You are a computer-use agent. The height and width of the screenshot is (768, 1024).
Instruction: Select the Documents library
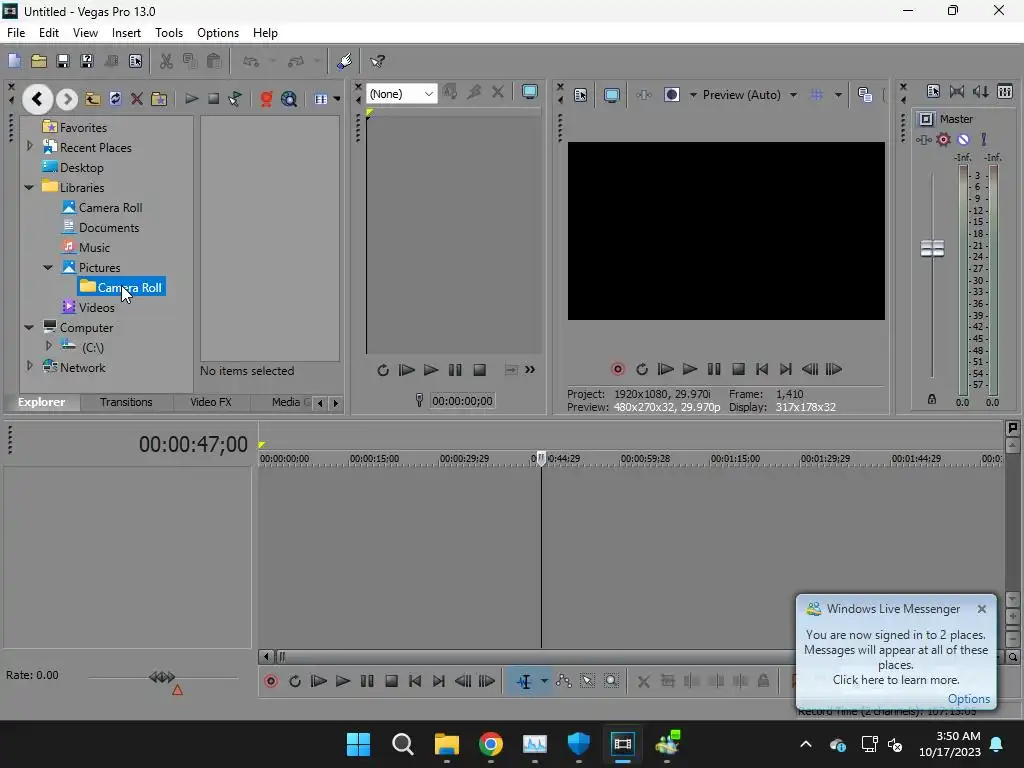(x=100, y=227)
